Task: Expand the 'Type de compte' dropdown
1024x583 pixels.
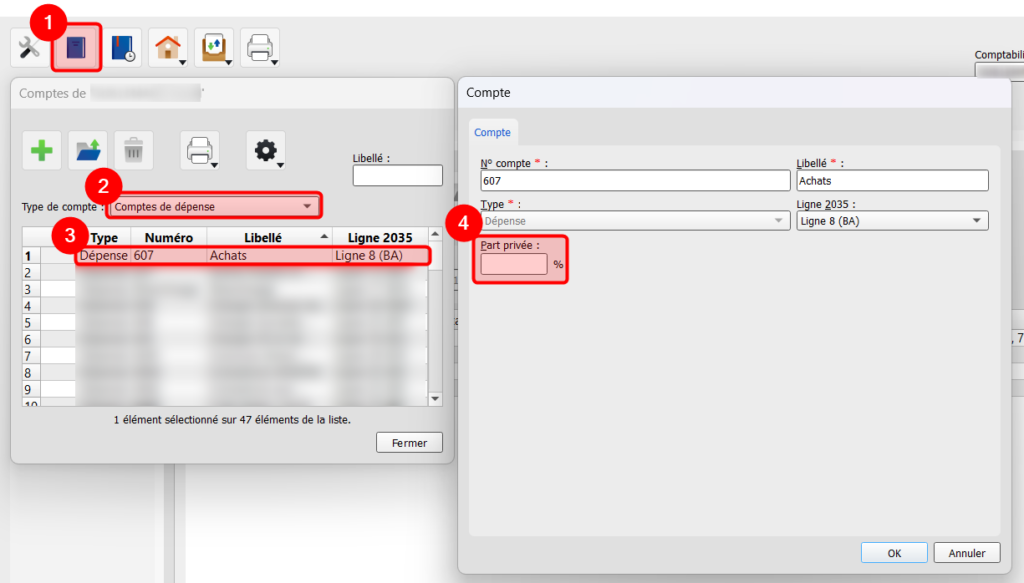Action: 214,207
